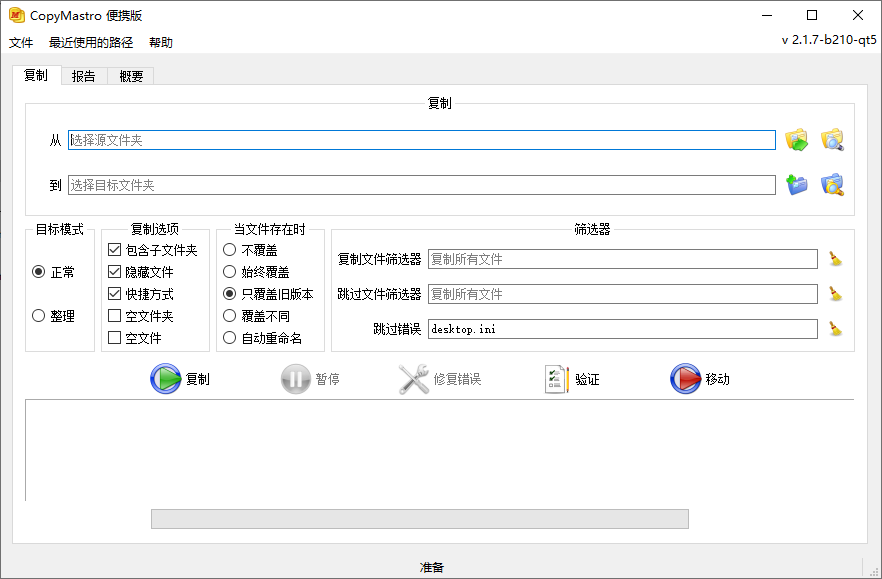Clear the 跳过文件筛选器 field with broom icon
The height and width of the screenshot is (579, 882).
click(835, 294)
